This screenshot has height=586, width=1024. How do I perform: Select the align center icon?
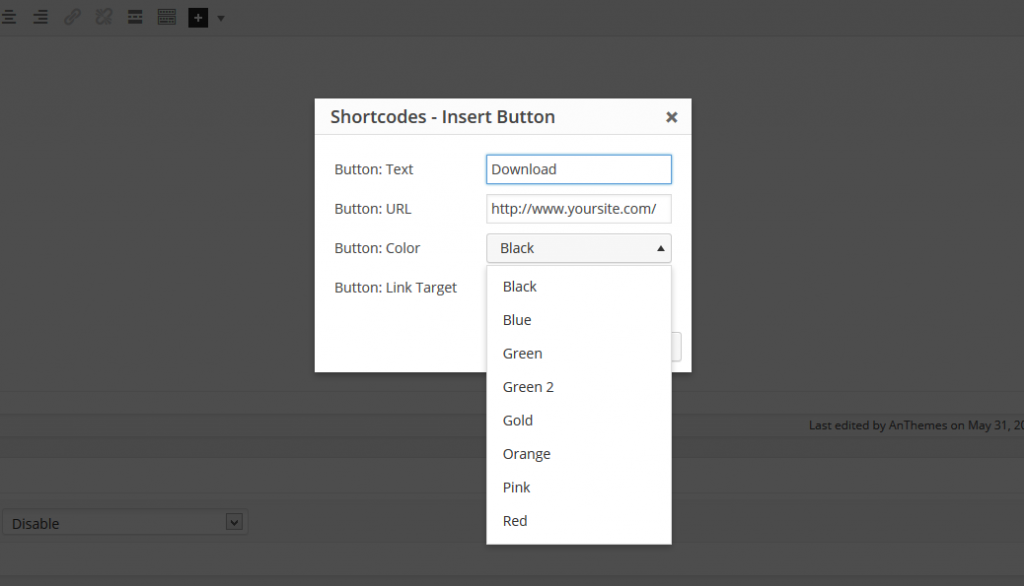[x=9, y=17]
